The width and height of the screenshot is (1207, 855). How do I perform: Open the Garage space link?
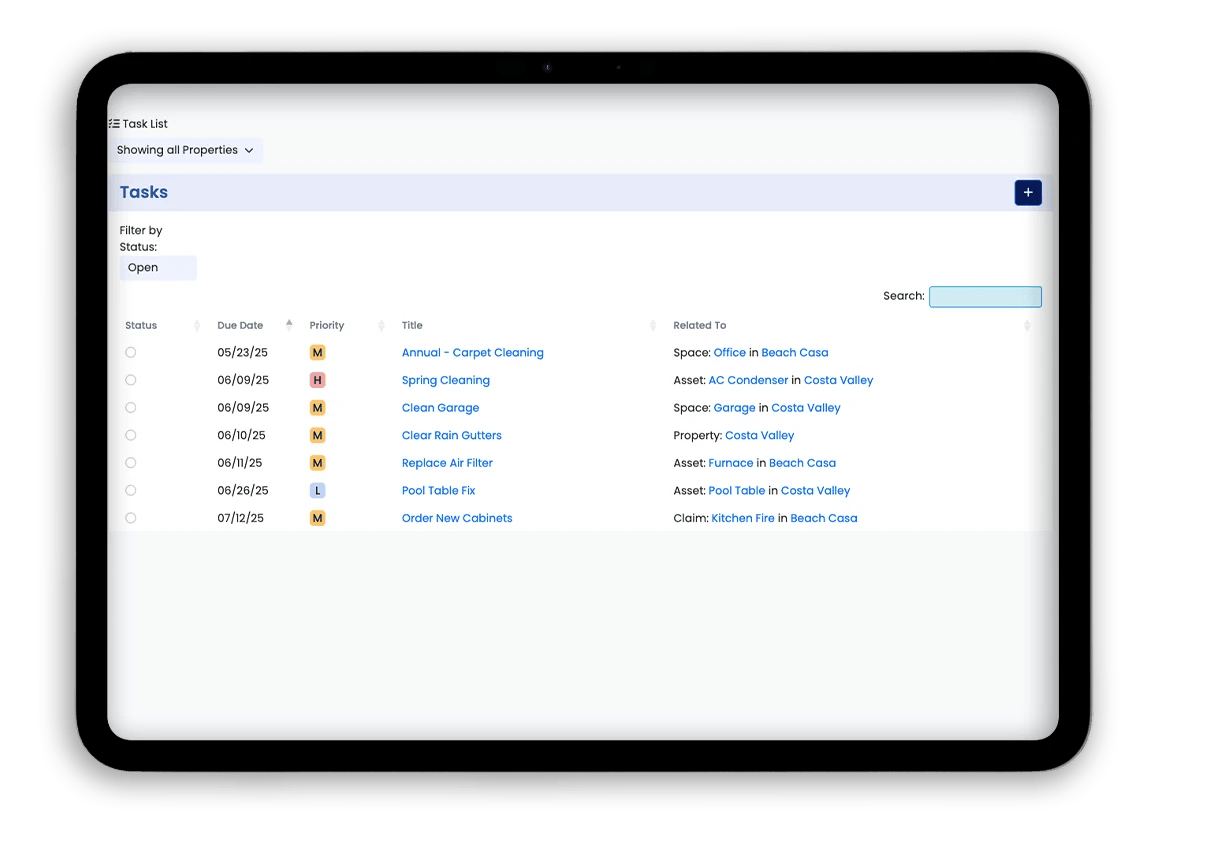[x=735, y=408]
